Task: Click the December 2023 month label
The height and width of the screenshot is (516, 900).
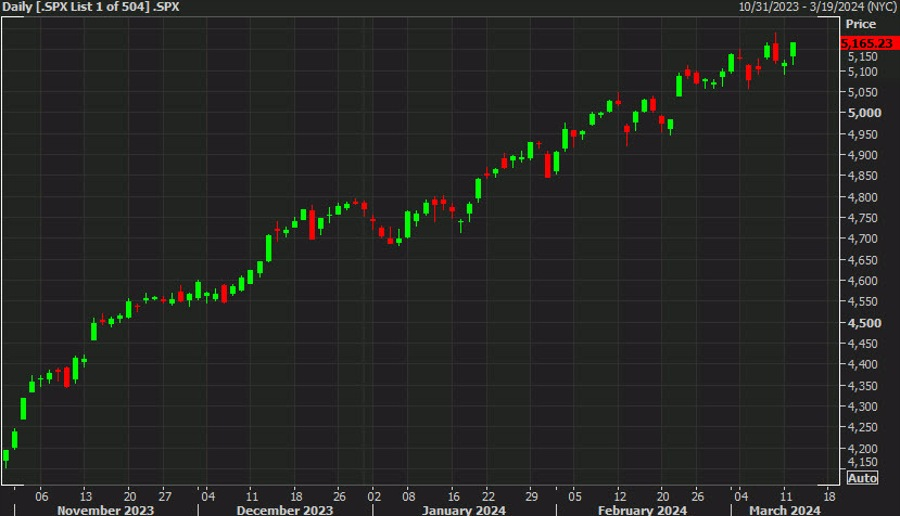Action: 285,510
